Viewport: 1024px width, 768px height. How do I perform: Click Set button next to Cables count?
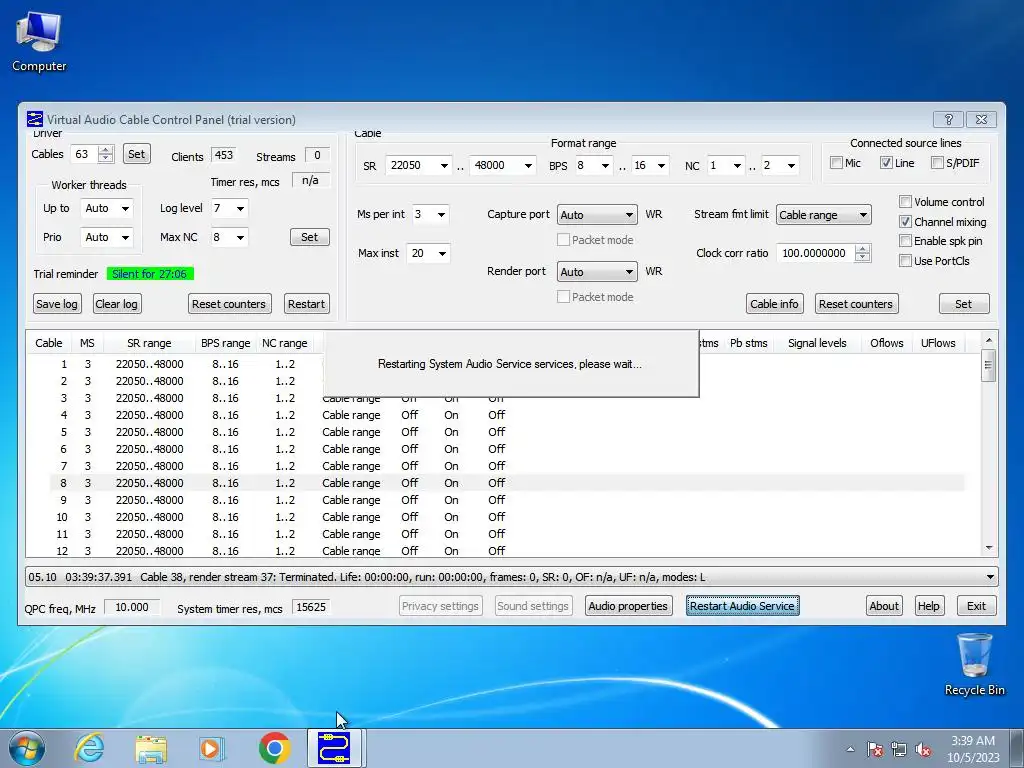click(x=136, y=154)
